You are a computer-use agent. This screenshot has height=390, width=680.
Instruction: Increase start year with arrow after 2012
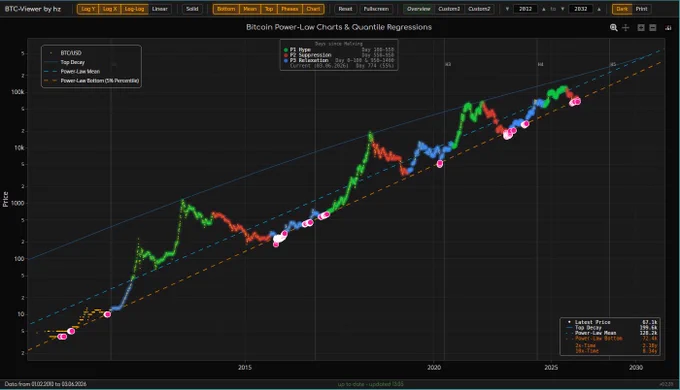tap(544, 9)
